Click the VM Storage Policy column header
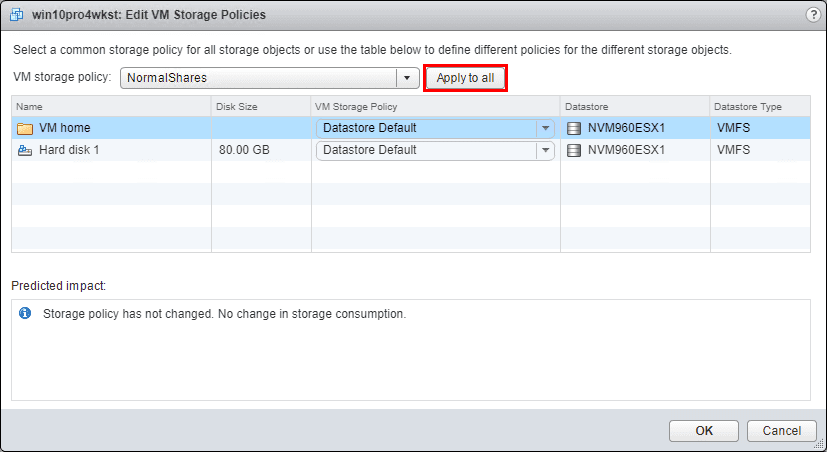 [x=434, y=106]
